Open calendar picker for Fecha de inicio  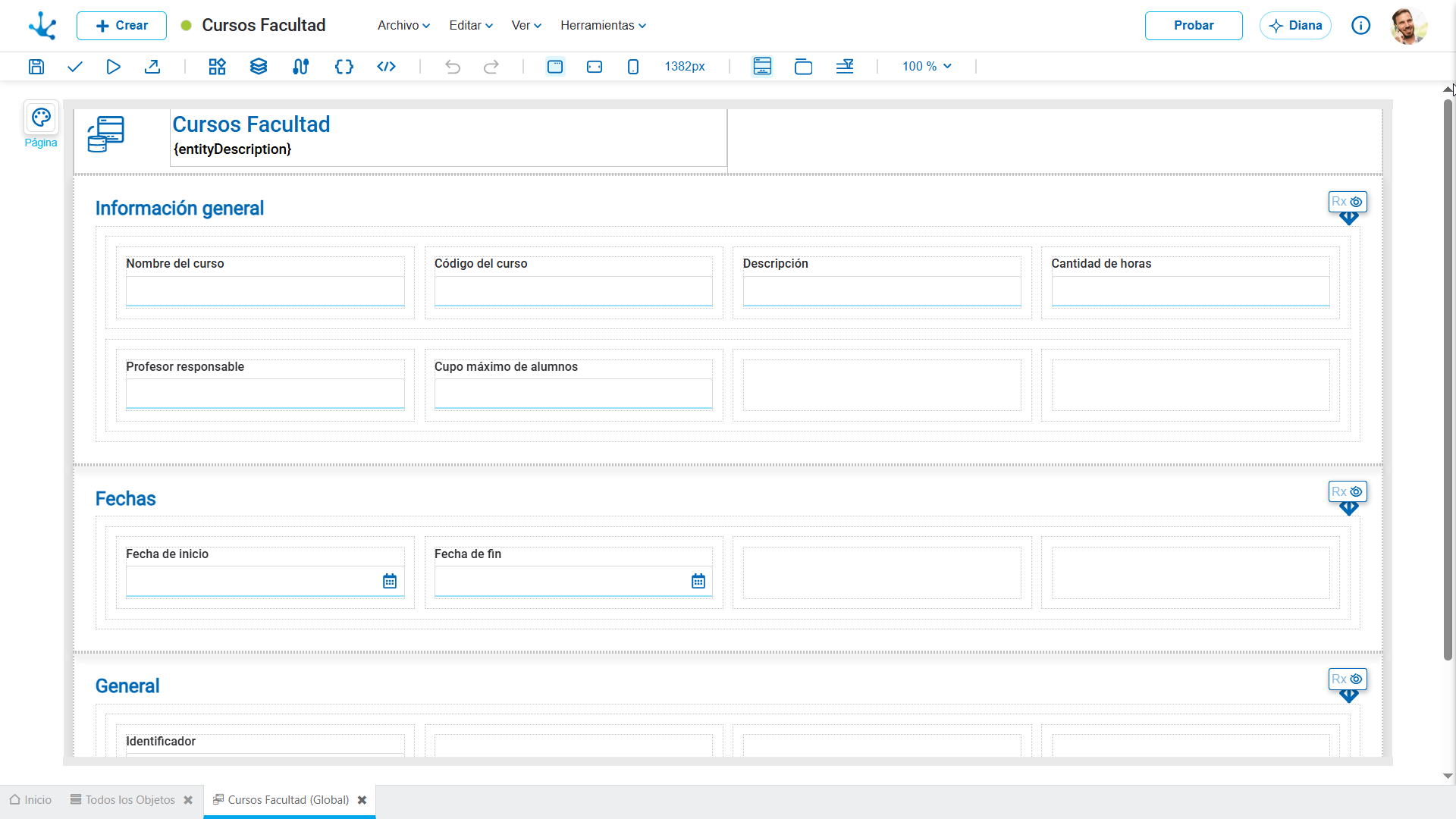point(390,582)
